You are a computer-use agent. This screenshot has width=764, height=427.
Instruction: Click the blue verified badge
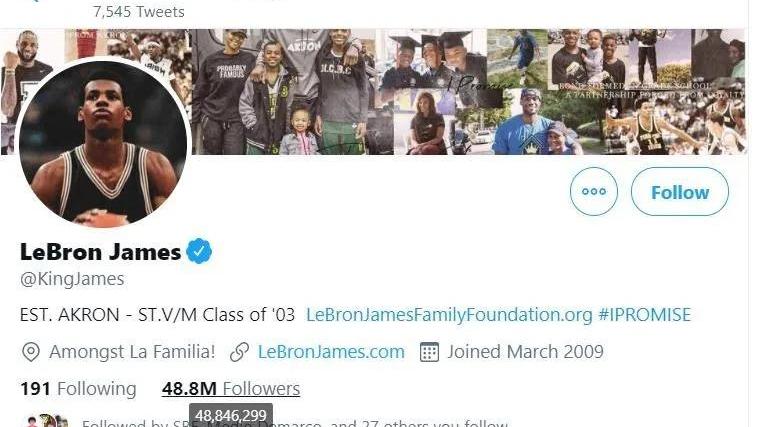pyautogui.click(x=200, y=251)
